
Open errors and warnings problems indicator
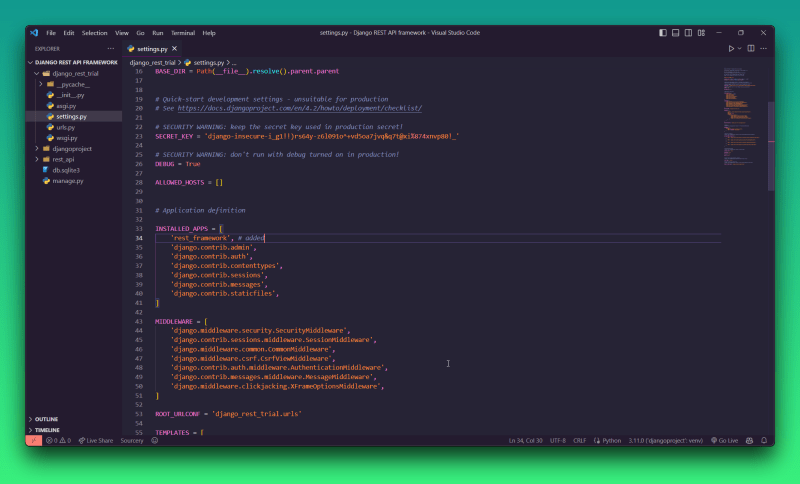click(58, 441)
